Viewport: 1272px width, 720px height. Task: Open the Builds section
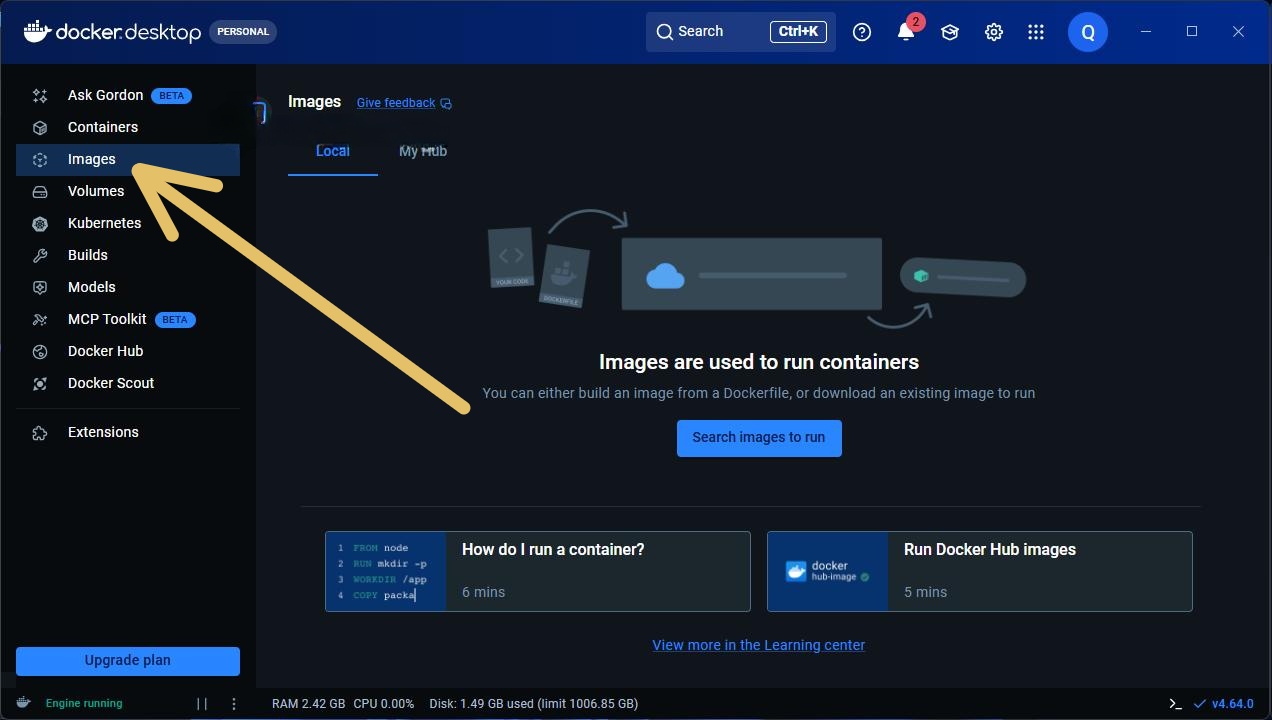(x=128, y=256)
